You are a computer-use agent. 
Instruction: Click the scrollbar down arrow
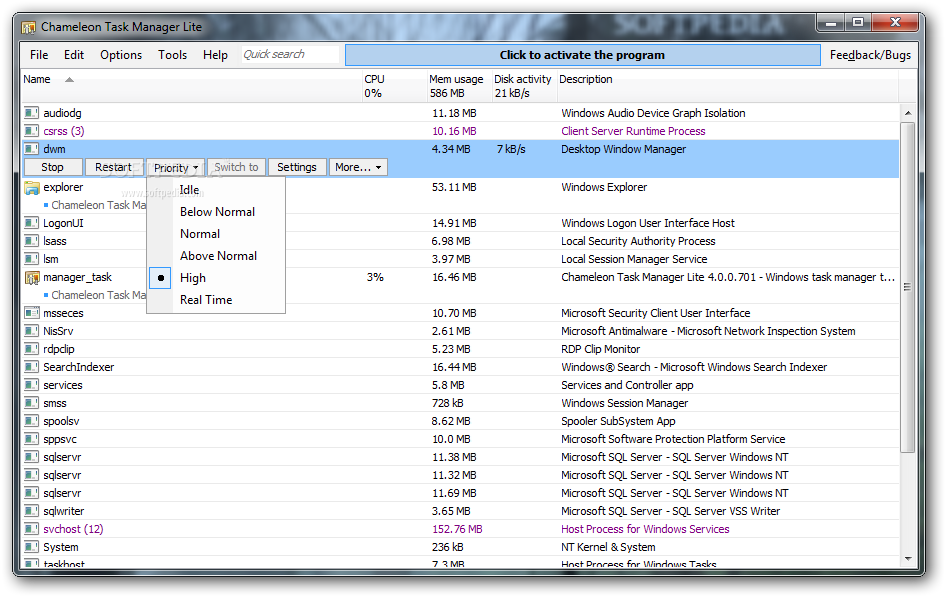pyautogui.click(x=908, y=559)
